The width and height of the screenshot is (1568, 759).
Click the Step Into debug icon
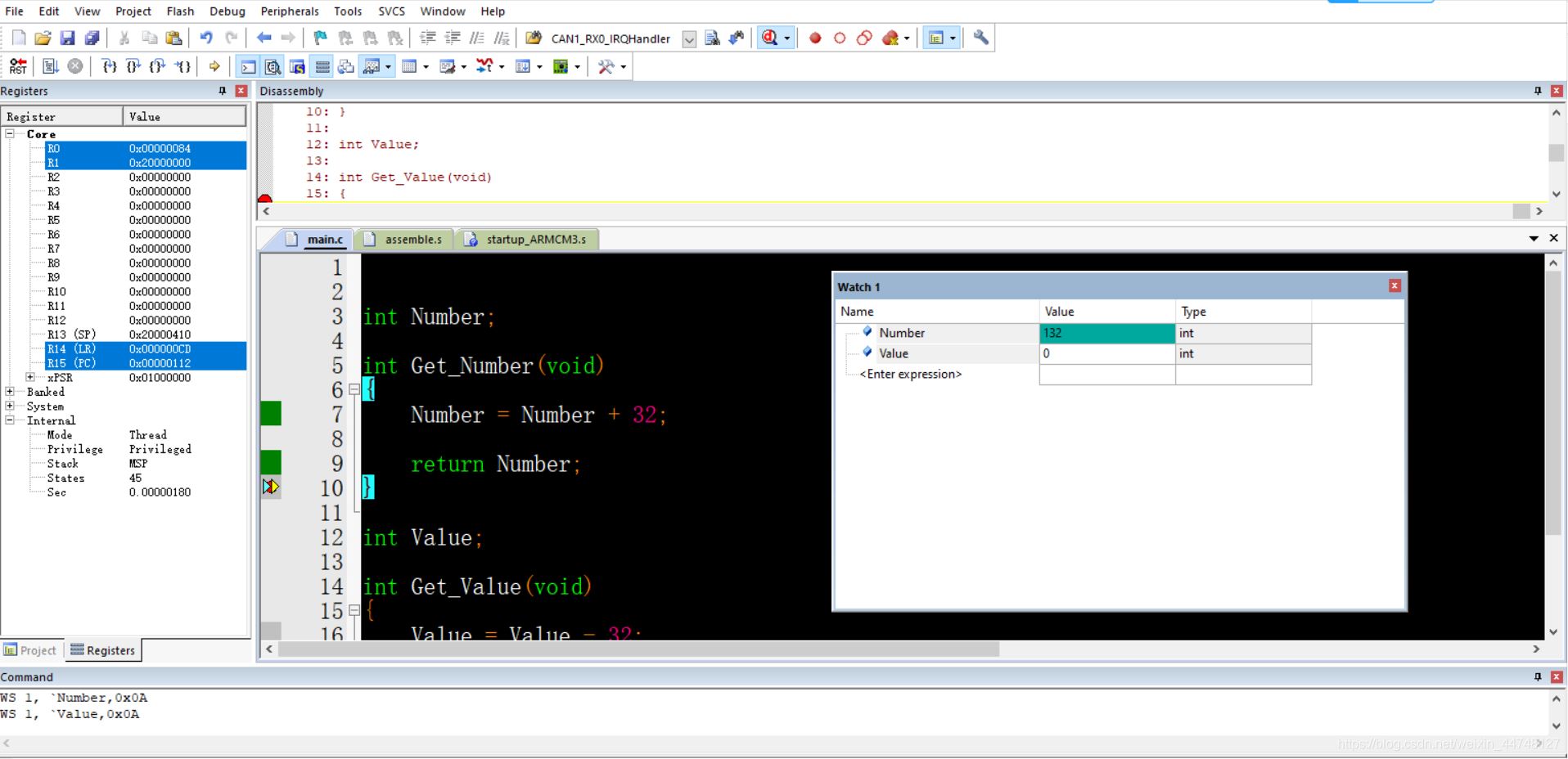(x=109, y=66)
